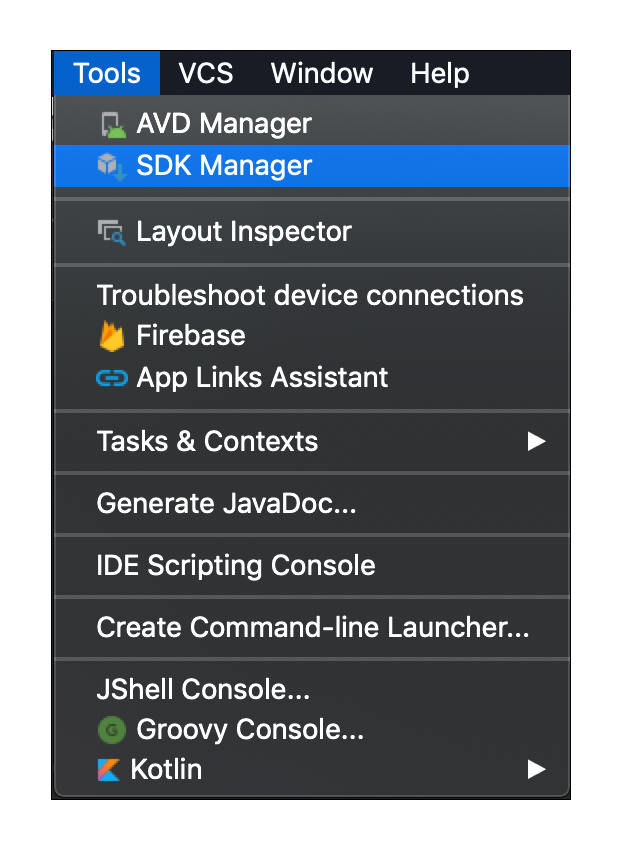Select the SDK Manager label
The image size is (622, 852).
[224, 166]
